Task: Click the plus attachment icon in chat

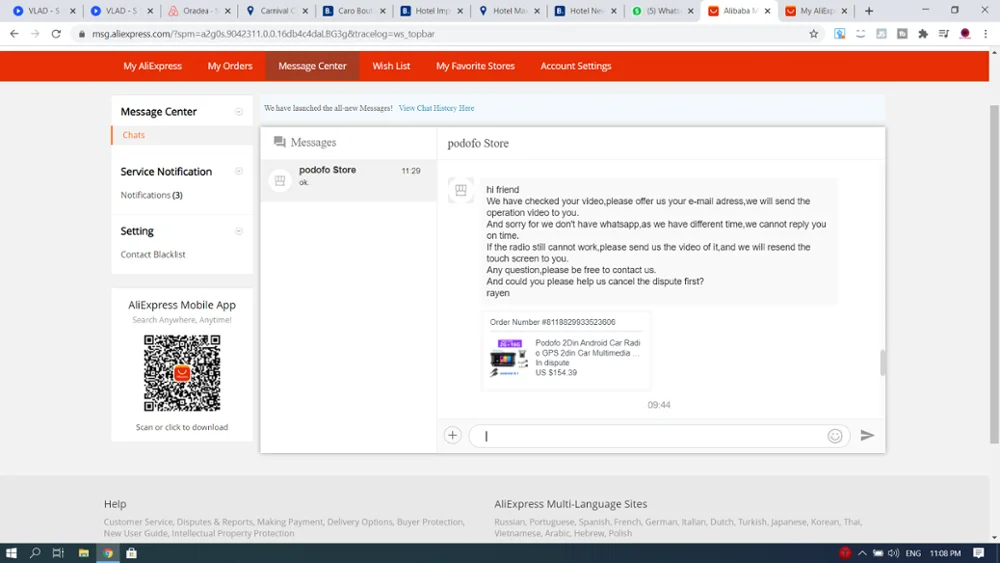Action: (452, 435)
